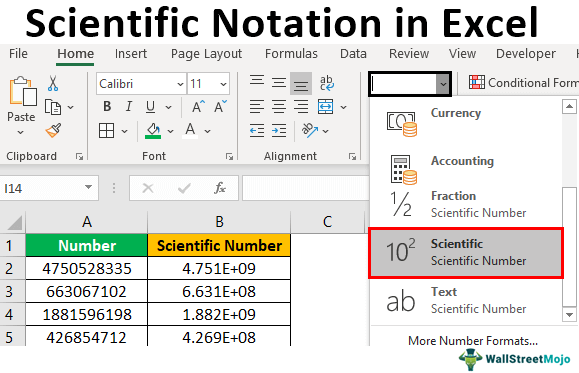Image resolution: width=579 pixels, height=373 pixels.
Task: Open the Paste options dropdown arrow
Action: coord(21,132)
